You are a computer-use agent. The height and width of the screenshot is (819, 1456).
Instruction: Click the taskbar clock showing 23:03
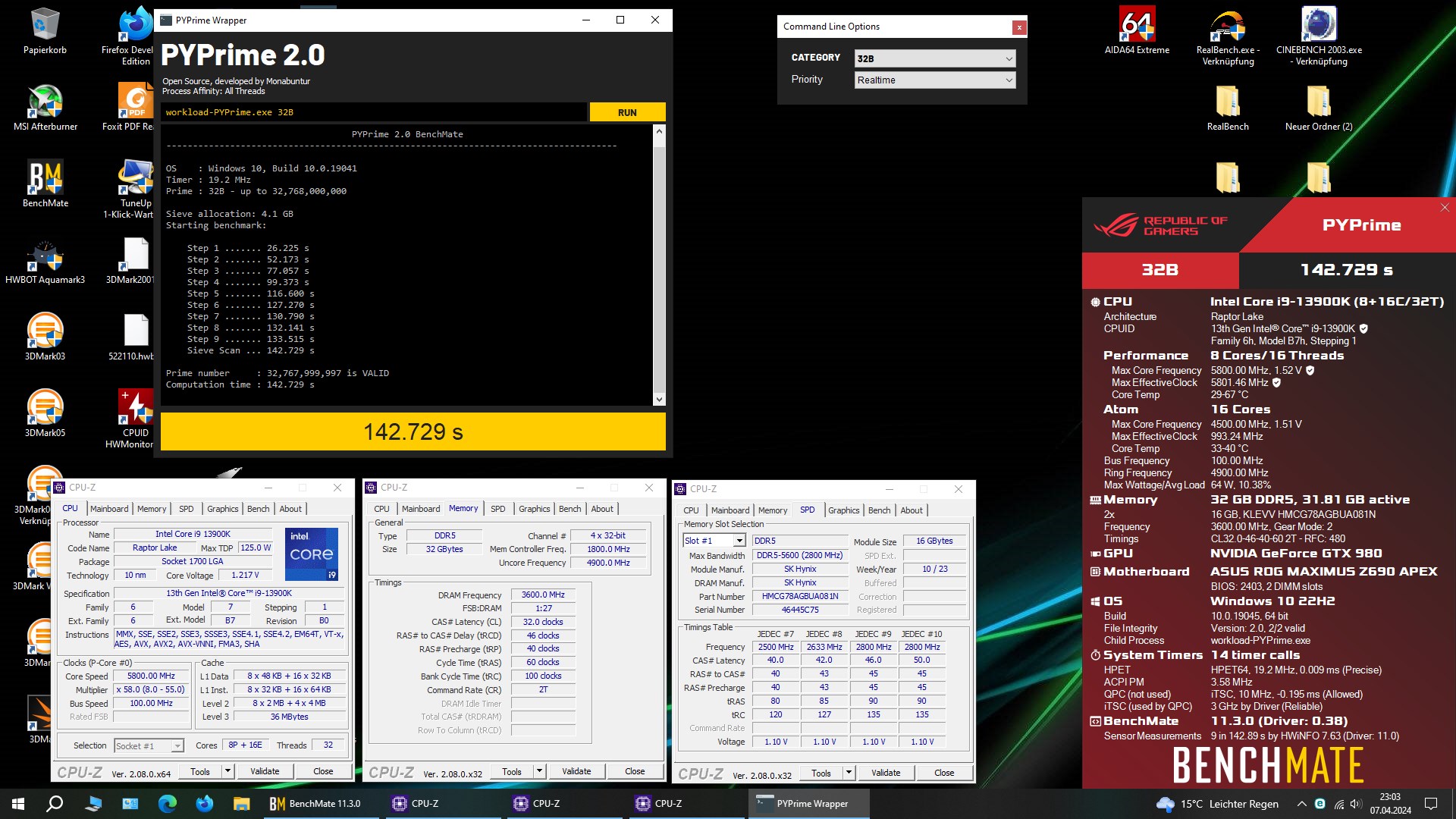tap(1390, 804)
